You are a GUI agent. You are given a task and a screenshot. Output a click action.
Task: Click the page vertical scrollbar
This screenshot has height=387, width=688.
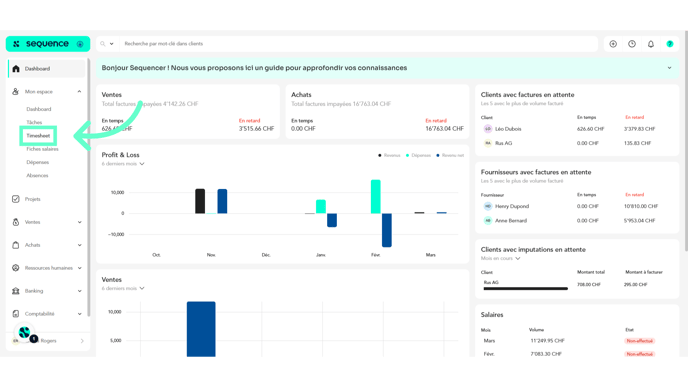tap(686, 140)
